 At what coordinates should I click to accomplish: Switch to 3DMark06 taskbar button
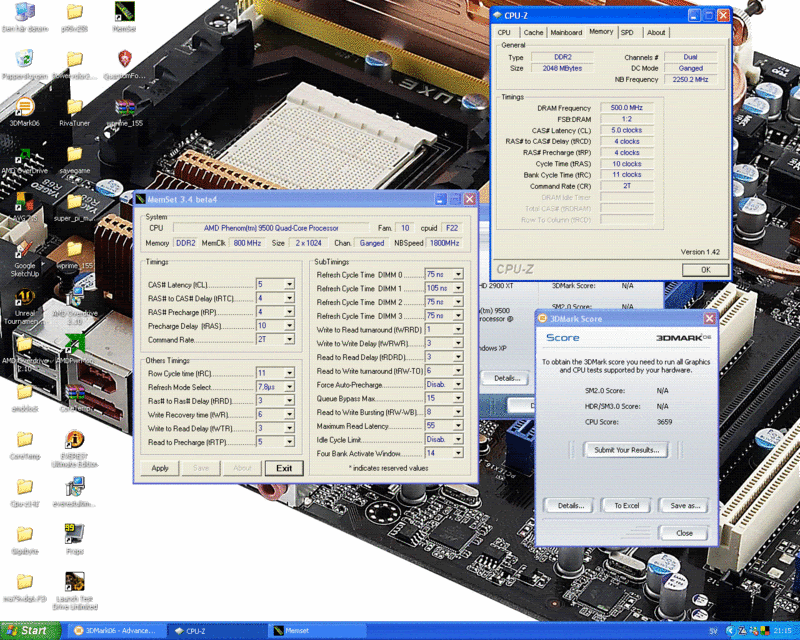pyautogui.click(x=117, y=631)
